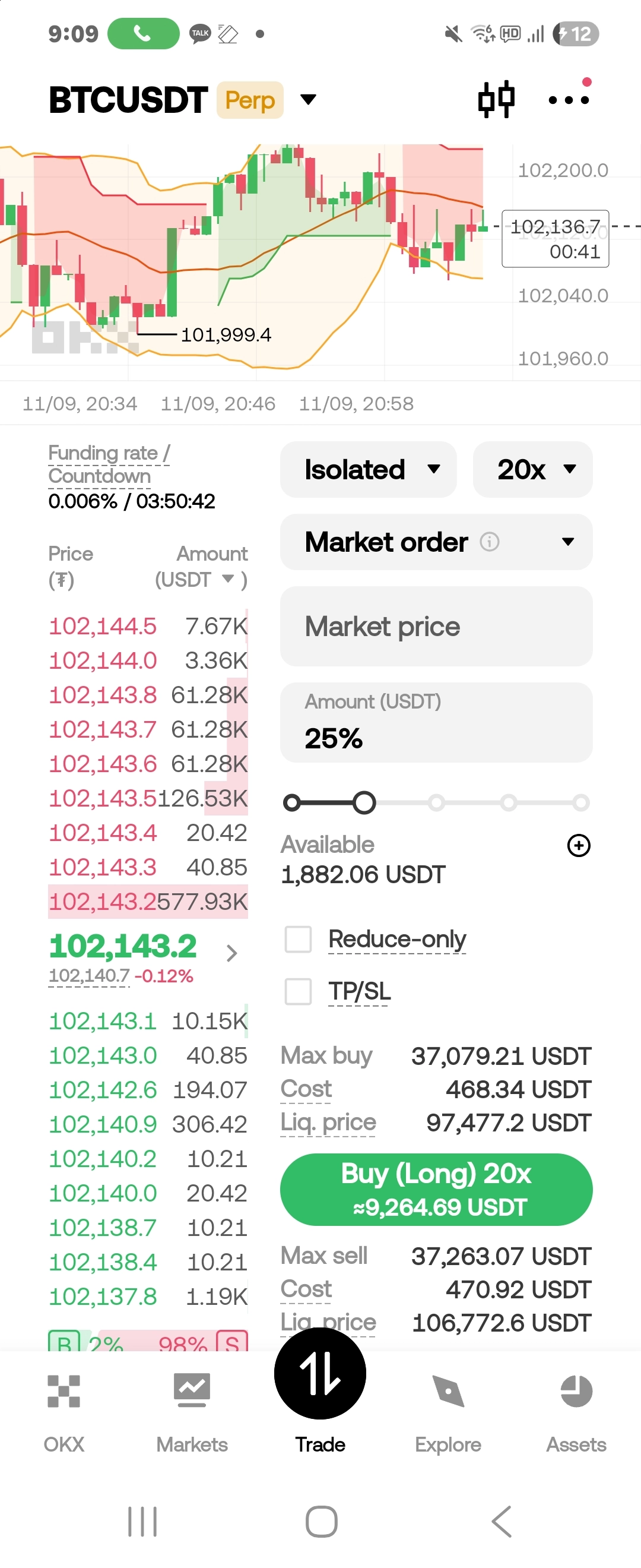Open the three-dot more options menu
Screen dimensions: 641x1568
pos(569,100)
